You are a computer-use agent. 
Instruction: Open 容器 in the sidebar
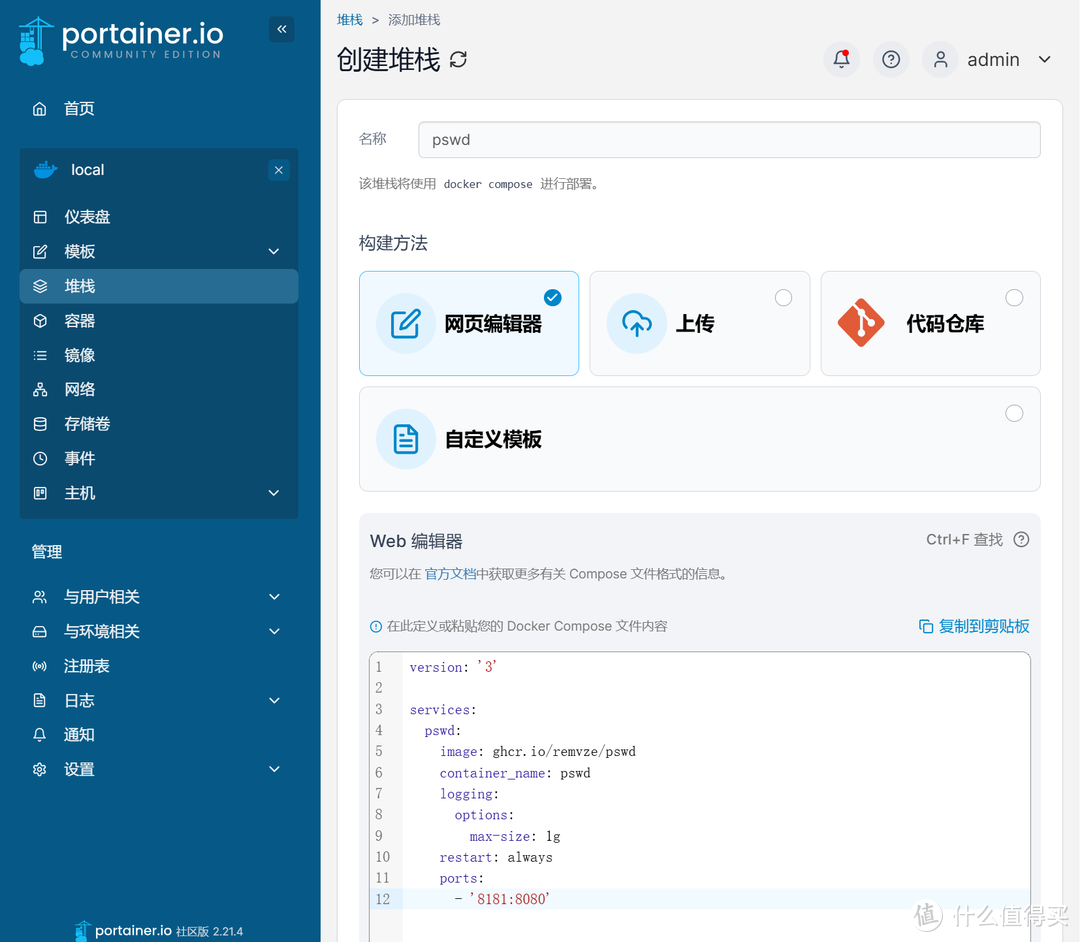[x=80, y=321]
